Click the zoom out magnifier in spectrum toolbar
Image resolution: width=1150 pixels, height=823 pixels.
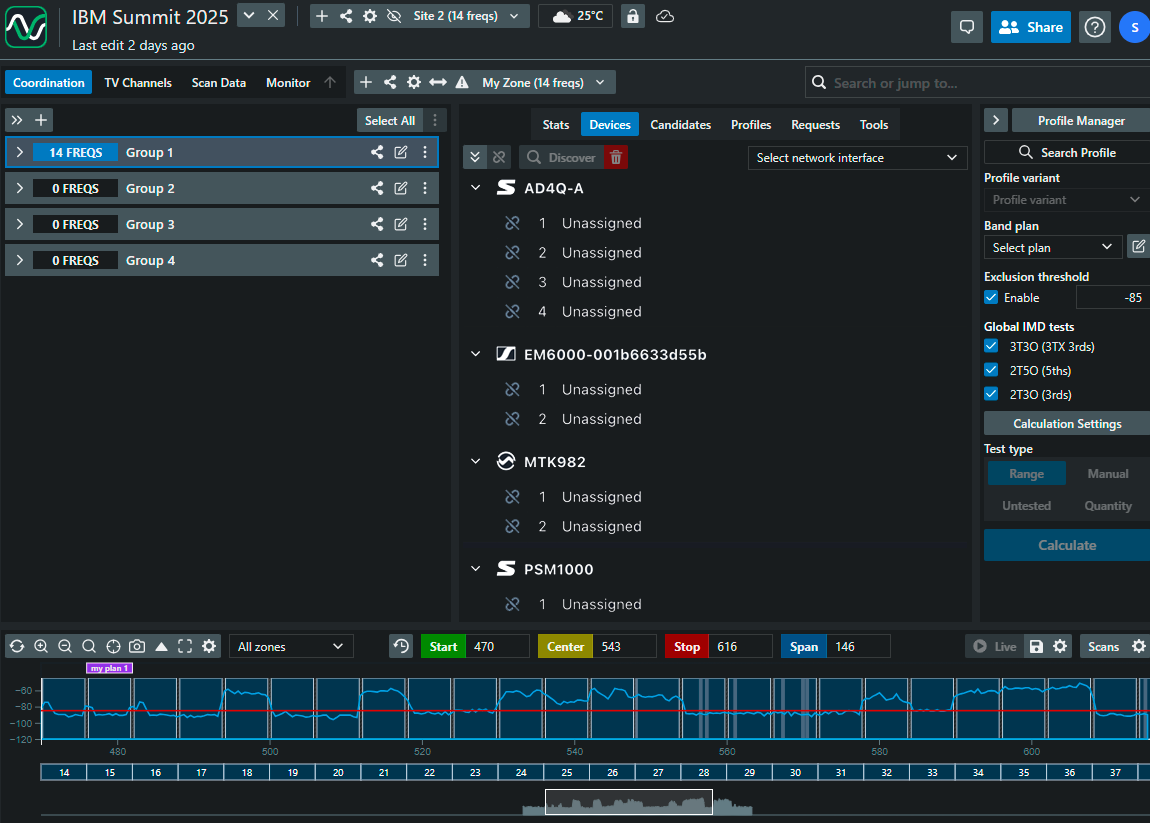coord(65,646)
